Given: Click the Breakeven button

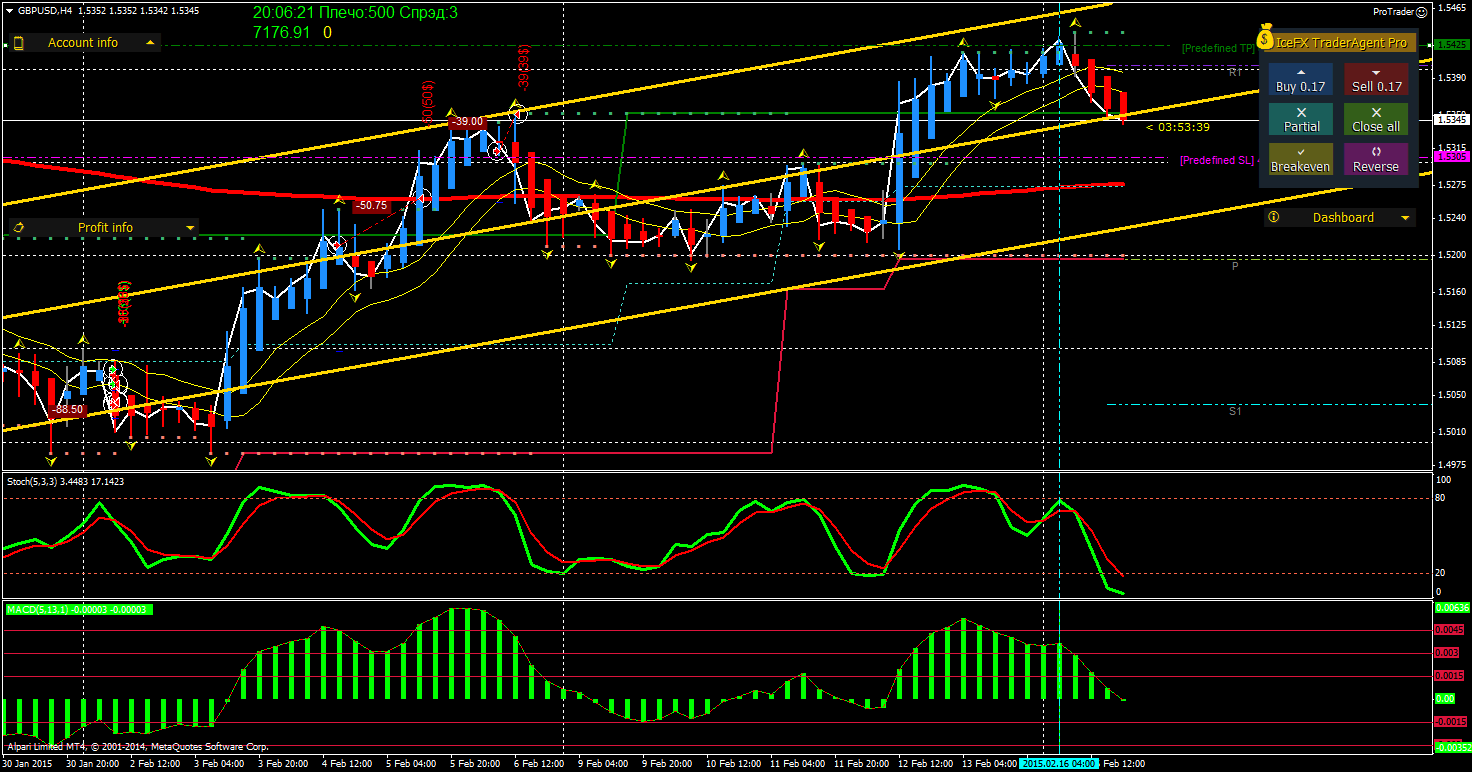Looking at the screenshot, I should coord(1300,160).
